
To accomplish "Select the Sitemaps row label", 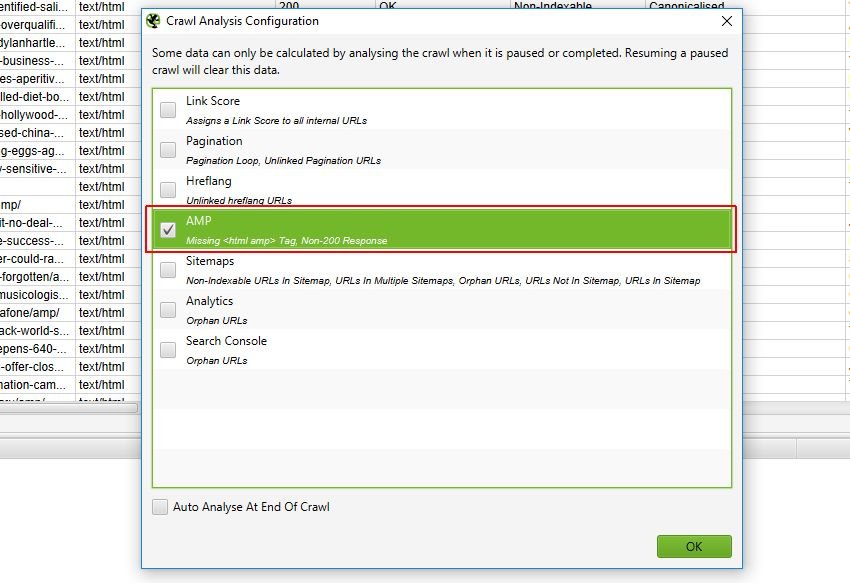I will click(x=210, y=261).
